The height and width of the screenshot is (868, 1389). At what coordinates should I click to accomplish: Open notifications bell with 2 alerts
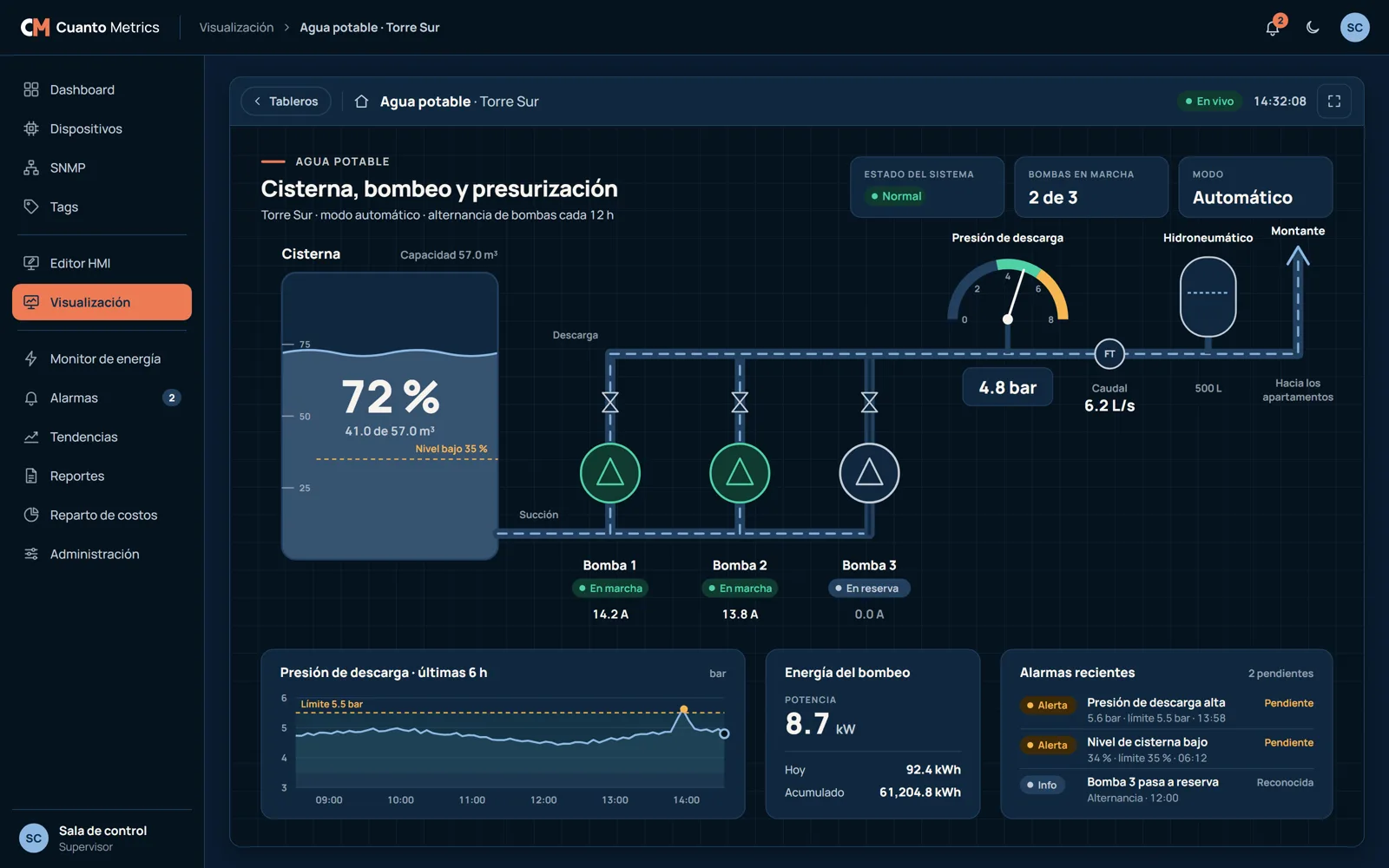point(1273,27)
